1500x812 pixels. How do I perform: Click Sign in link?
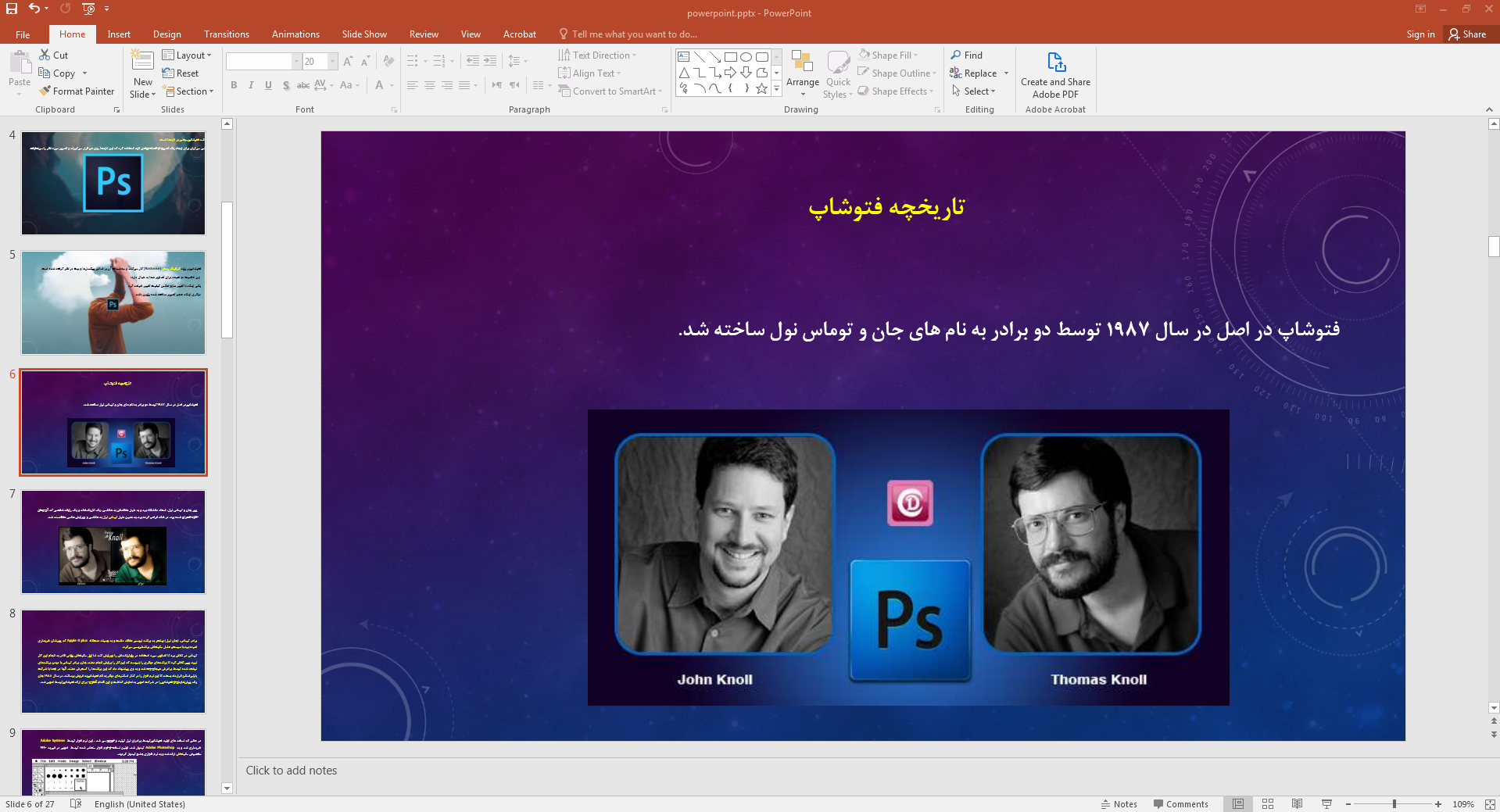[x=1420, y=34]
